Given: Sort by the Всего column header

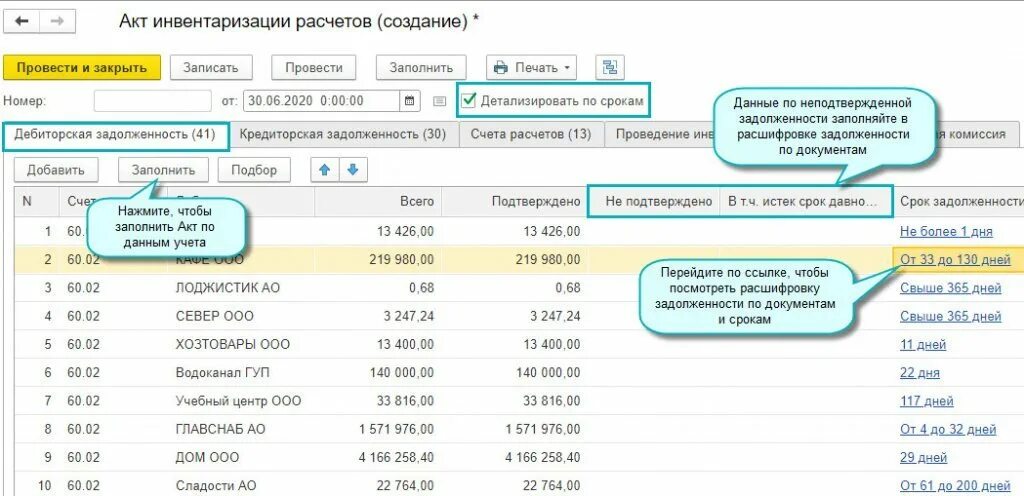Looking at the screenshot, I should click(x=378, y=202).
